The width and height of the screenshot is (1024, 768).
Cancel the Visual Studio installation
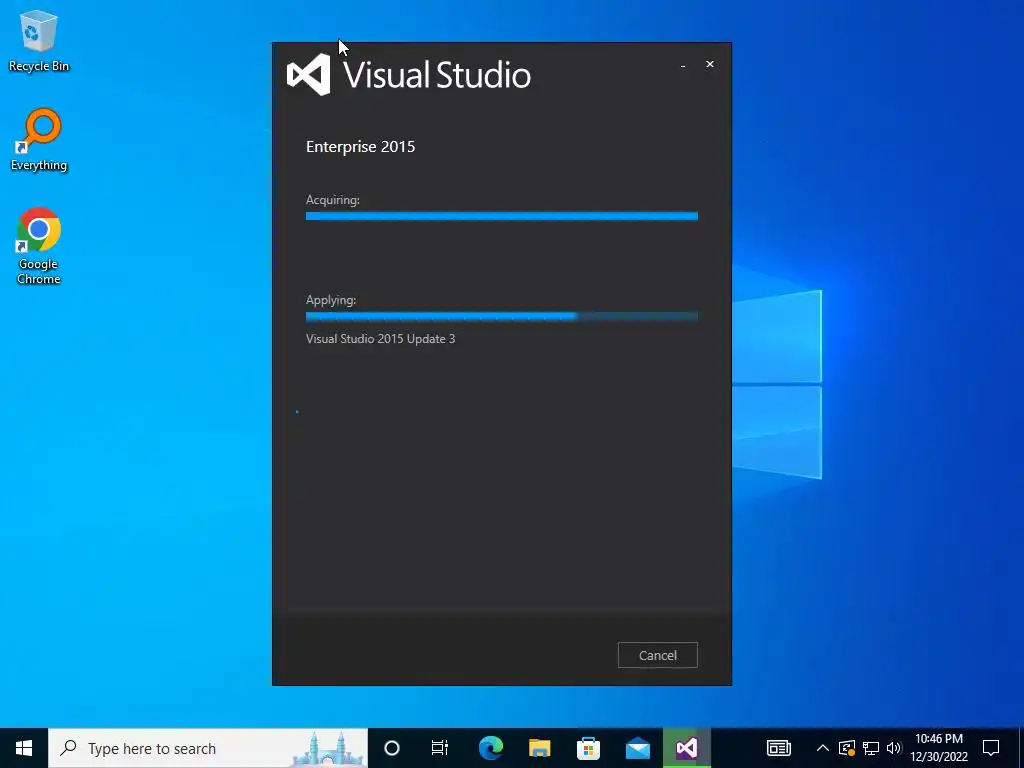click(x=658, y=655)
